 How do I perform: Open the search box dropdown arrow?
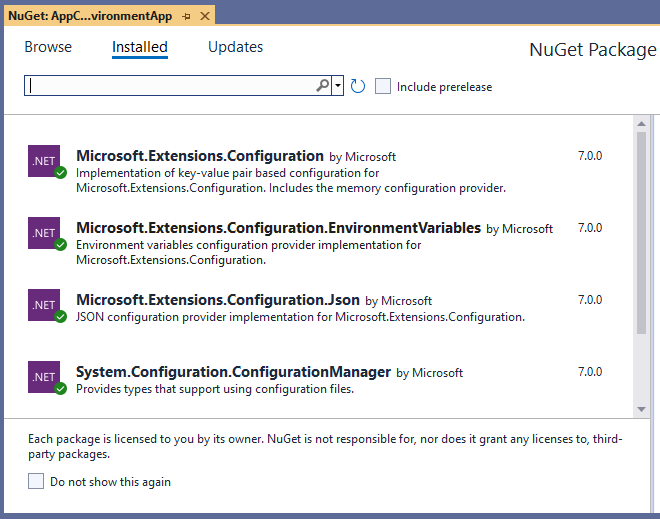(x=338, y=85)
